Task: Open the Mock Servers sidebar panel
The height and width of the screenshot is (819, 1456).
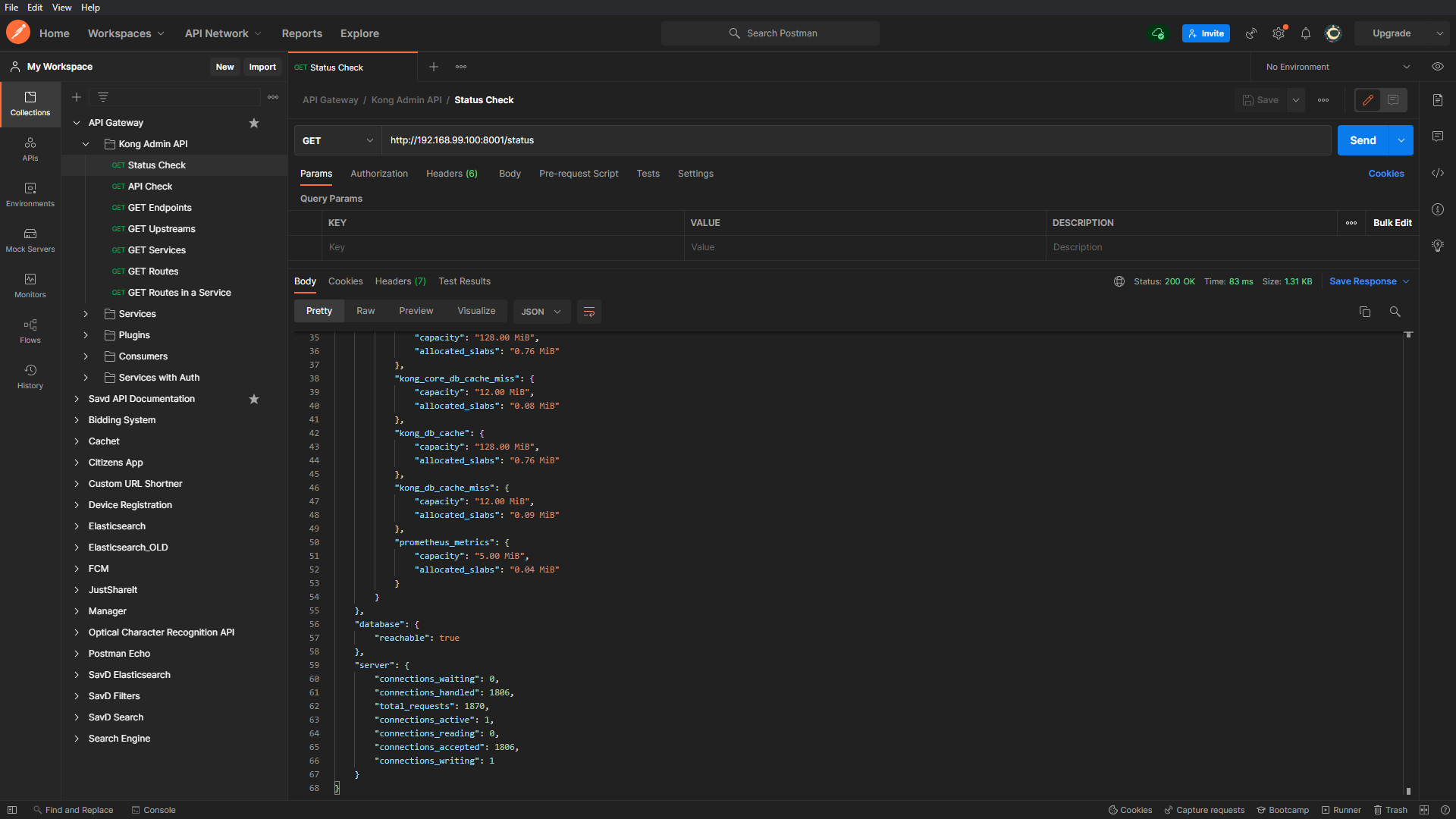Action: 30,240
